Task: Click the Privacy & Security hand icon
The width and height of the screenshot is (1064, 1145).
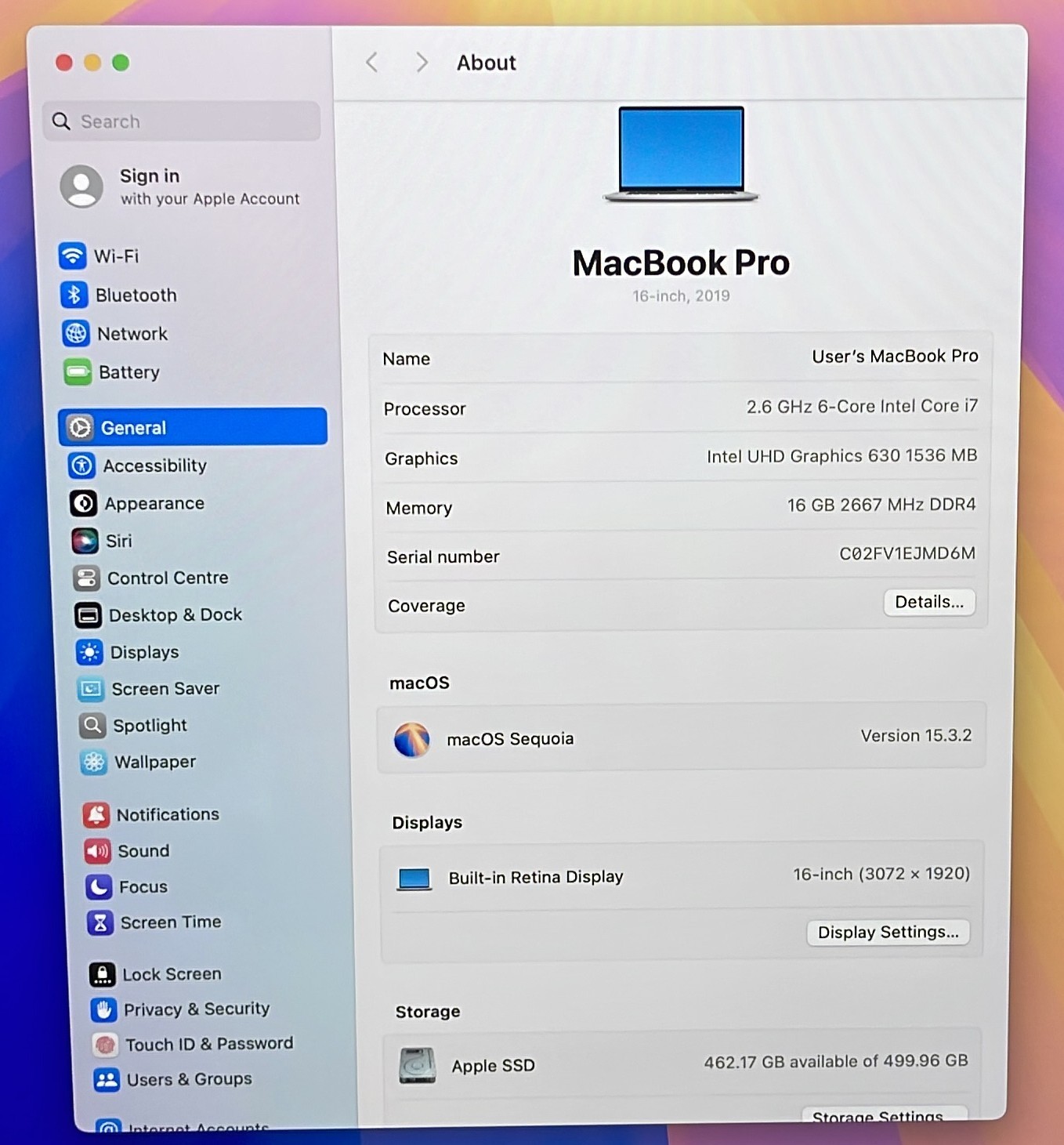Action: 103,1009
